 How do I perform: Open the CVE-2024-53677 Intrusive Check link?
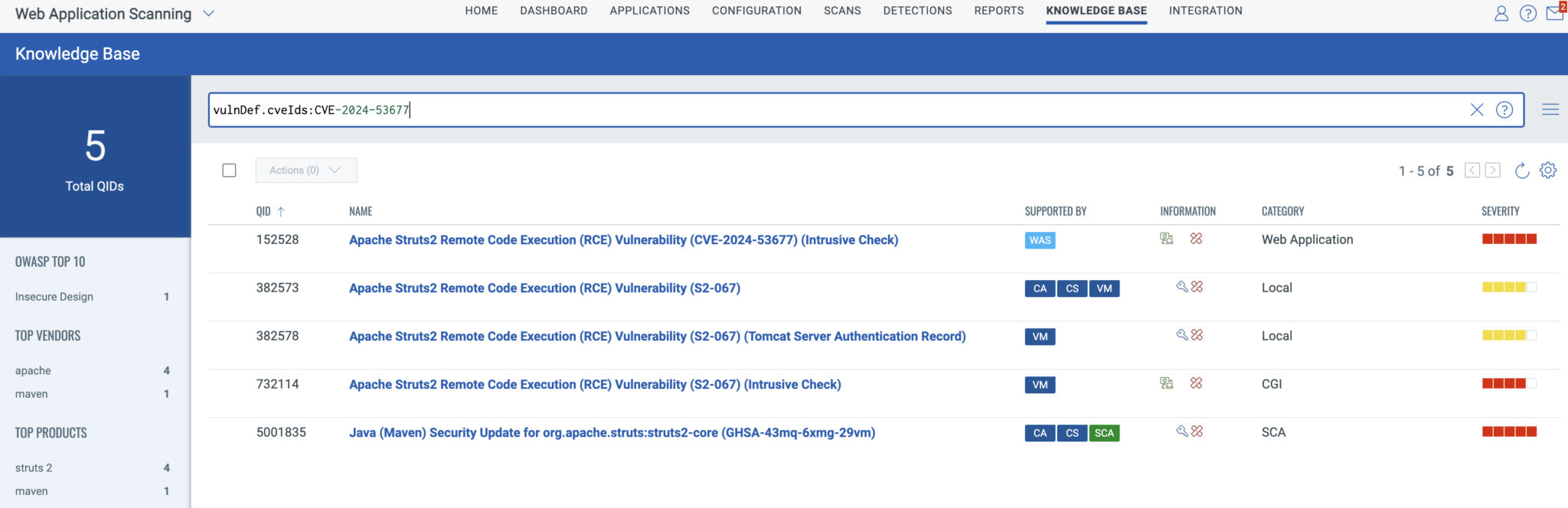[x=623, y=240]
